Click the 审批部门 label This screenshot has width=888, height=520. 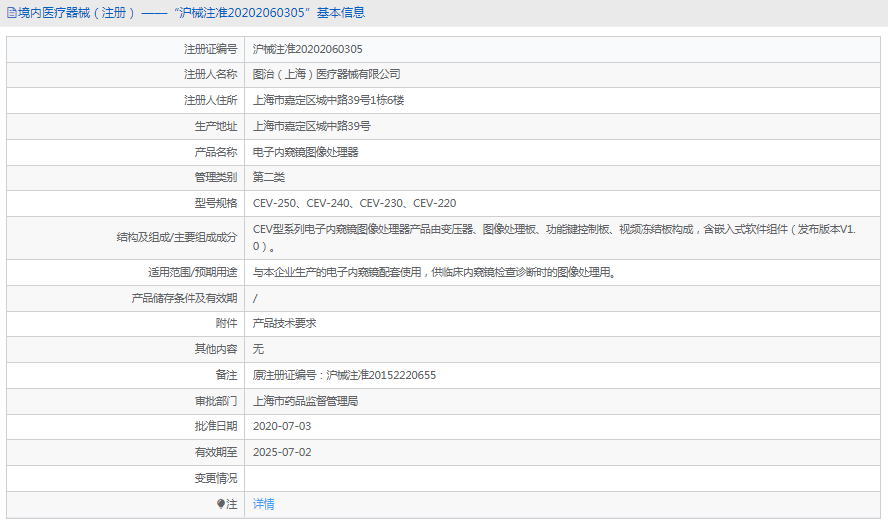pos(216,401)
